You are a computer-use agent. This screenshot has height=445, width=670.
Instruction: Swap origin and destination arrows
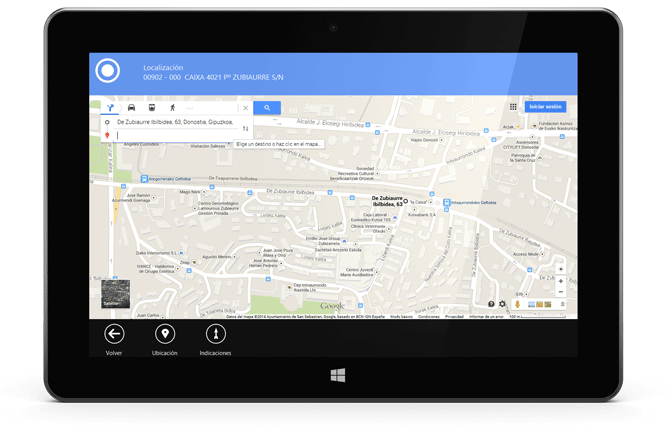point(246,128)
